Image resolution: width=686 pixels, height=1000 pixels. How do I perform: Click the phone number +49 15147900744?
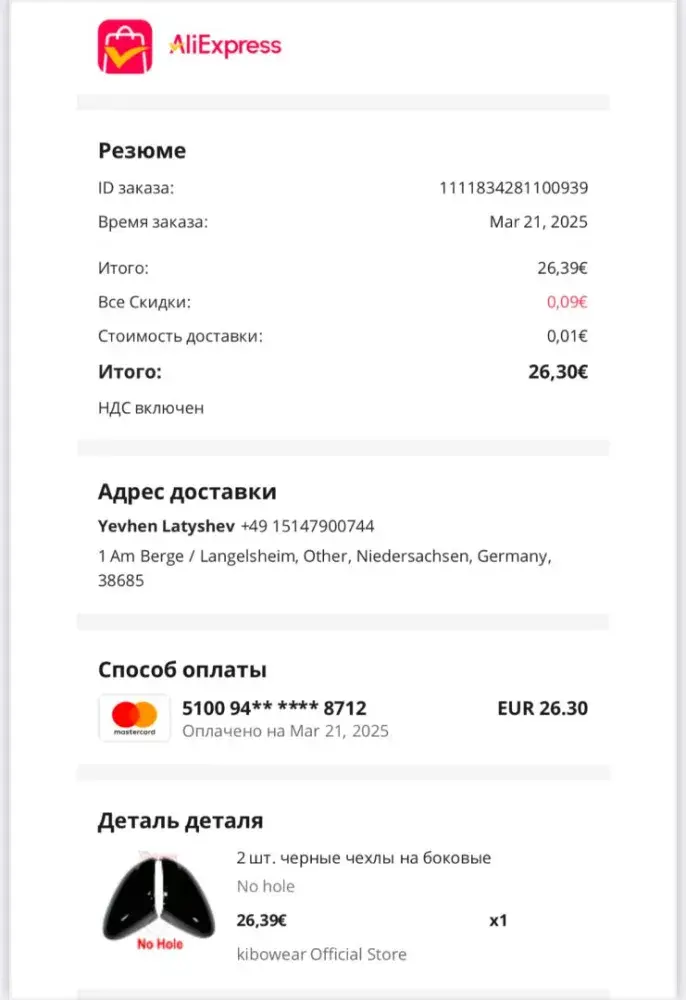click(x=308, y=526)
